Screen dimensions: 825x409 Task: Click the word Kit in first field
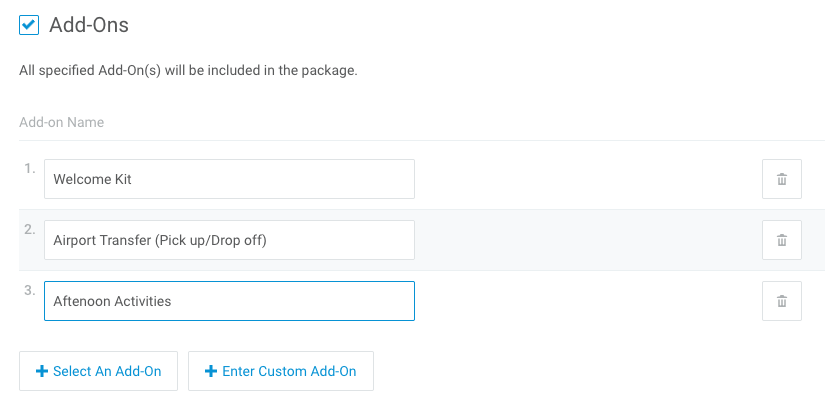121,179
